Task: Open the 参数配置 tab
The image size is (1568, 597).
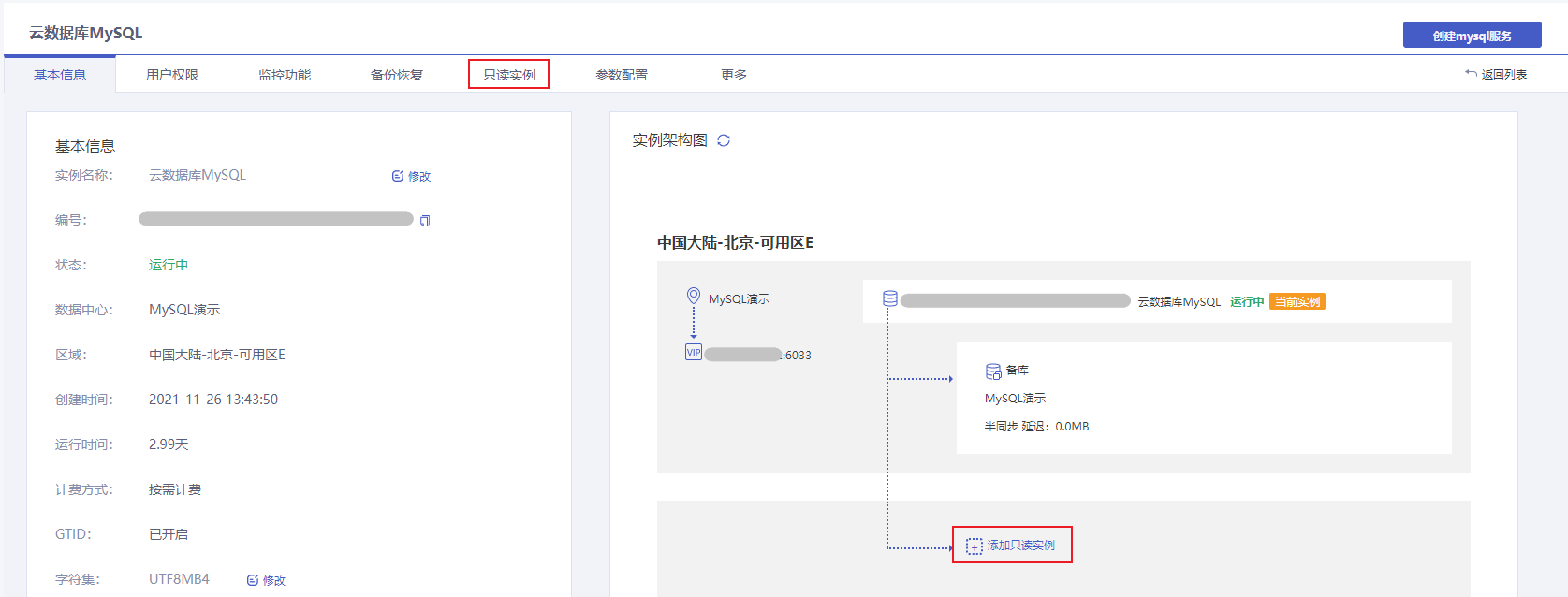Action: [622, 75]
